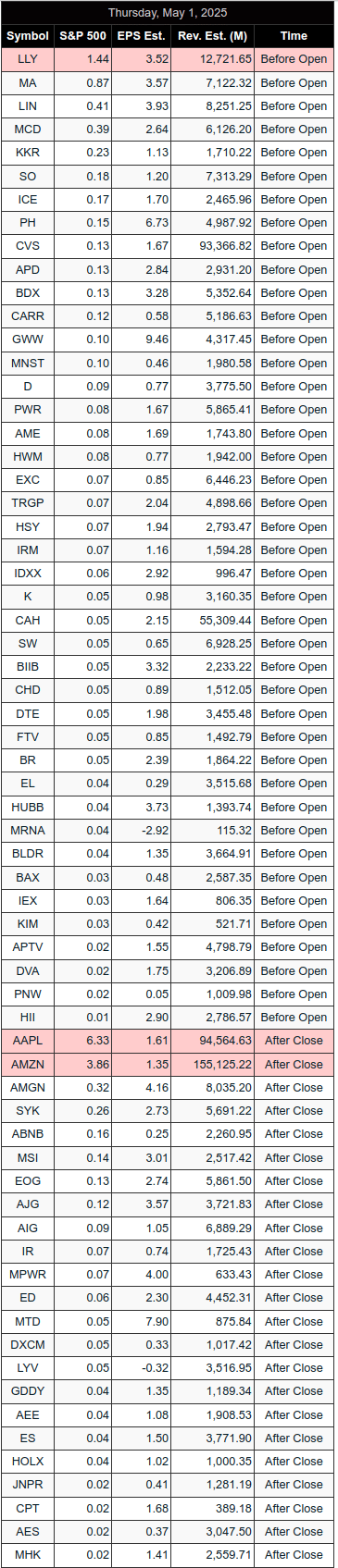Click the Thursday, May 1, 2025 date header
Screen dimensions: 338x1568
click(x=168, y=13)
